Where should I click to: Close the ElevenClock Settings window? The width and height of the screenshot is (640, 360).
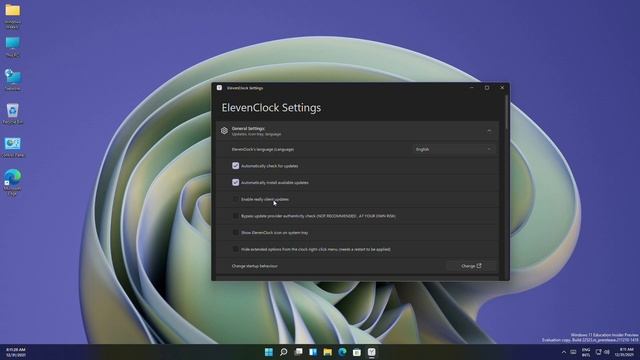coord(502,88)
